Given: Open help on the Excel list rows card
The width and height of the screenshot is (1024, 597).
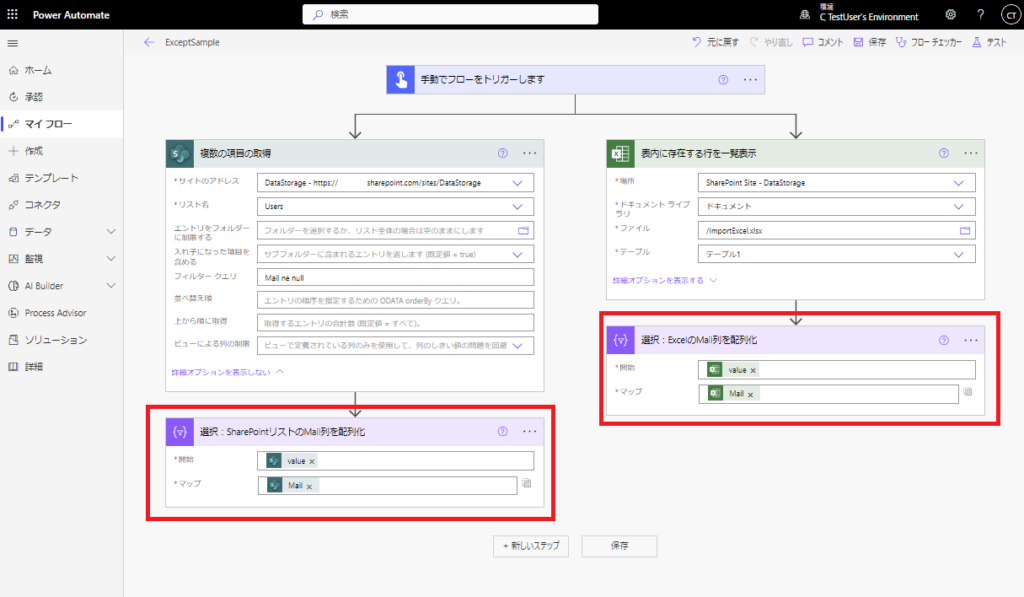Looking at the screenshot, I should point(944,153).
